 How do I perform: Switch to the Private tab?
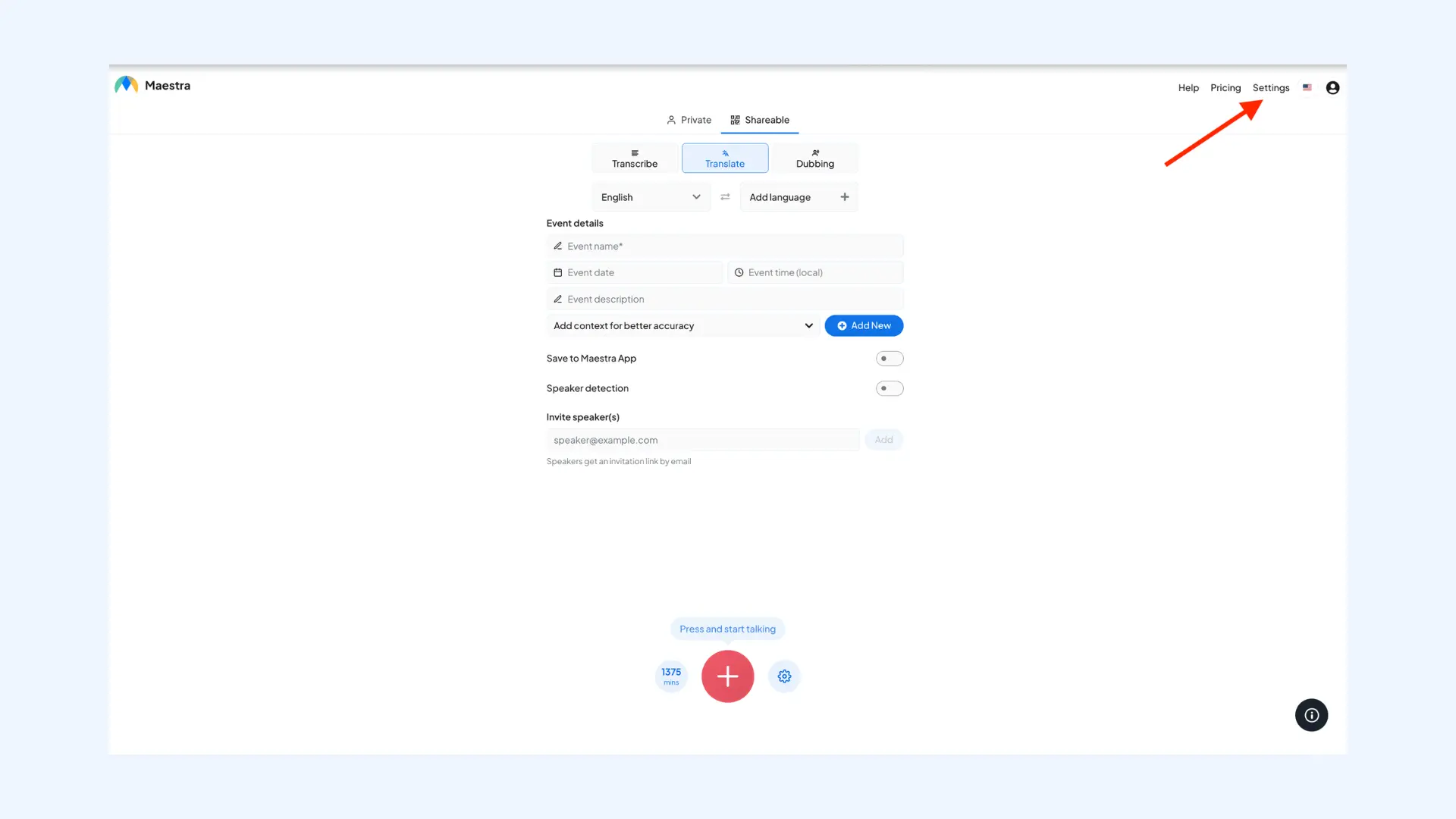click(689, 119)
